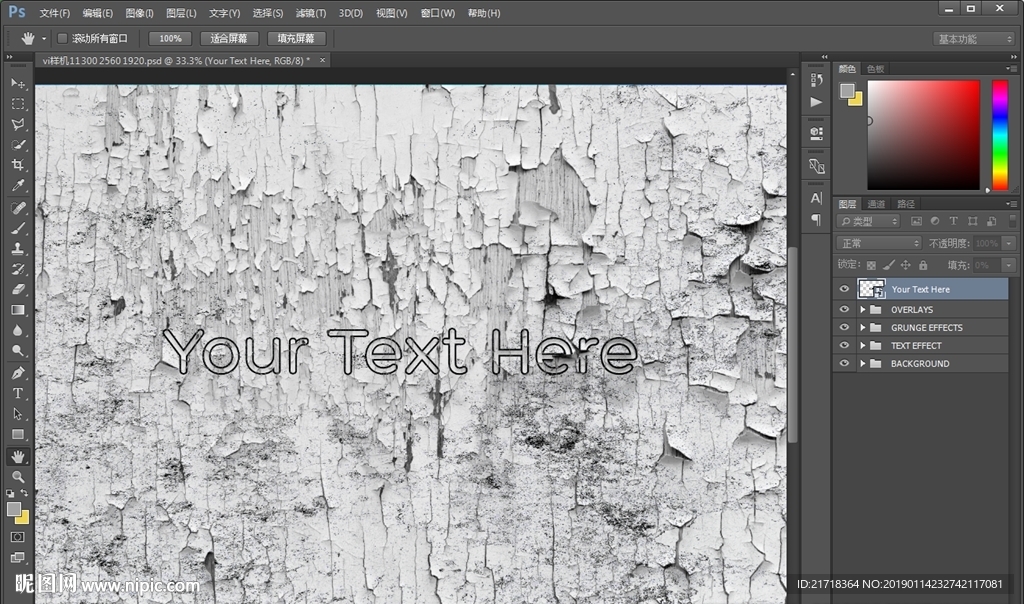This screenshot has width=1024, height=604.
Task: Select the Rectangular Marquee tool
Action: pos(18,104)
